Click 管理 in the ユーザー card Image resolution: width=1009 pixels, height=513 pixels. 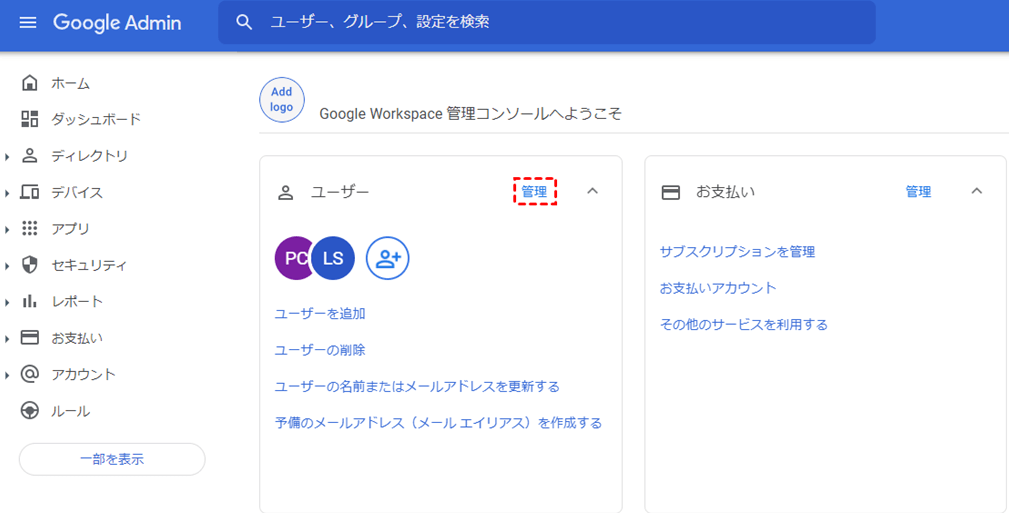[534, 192]
